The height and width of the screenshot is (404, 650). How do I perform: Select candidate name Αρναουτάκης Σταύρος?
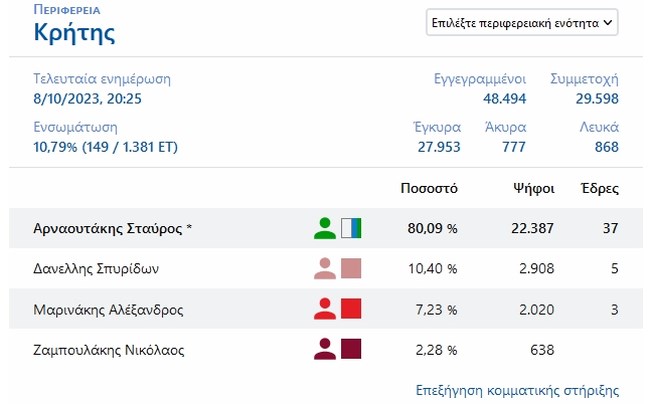(108, 228)
